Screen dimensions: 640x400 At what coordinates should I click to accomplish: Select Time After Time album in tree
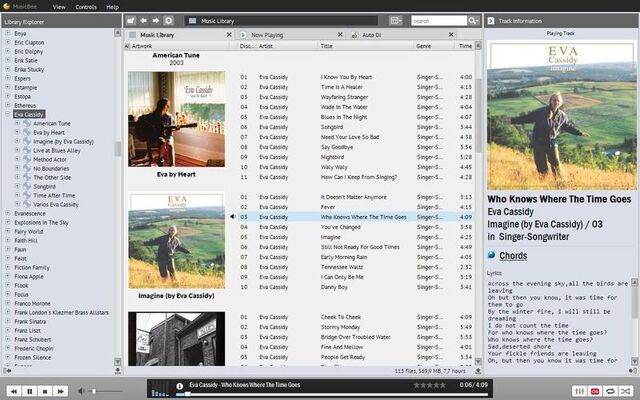(x=54, y=196)
